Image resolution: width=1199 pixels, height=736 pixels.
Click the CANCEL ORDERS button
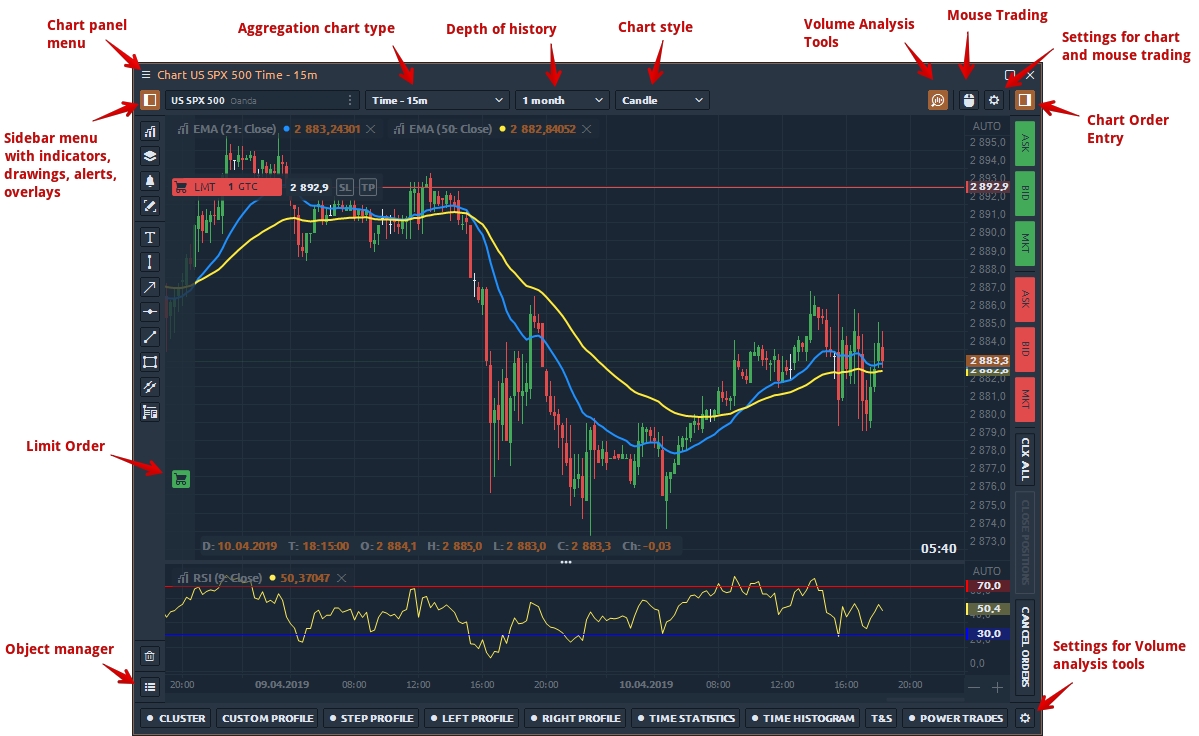click(1024, 646)
